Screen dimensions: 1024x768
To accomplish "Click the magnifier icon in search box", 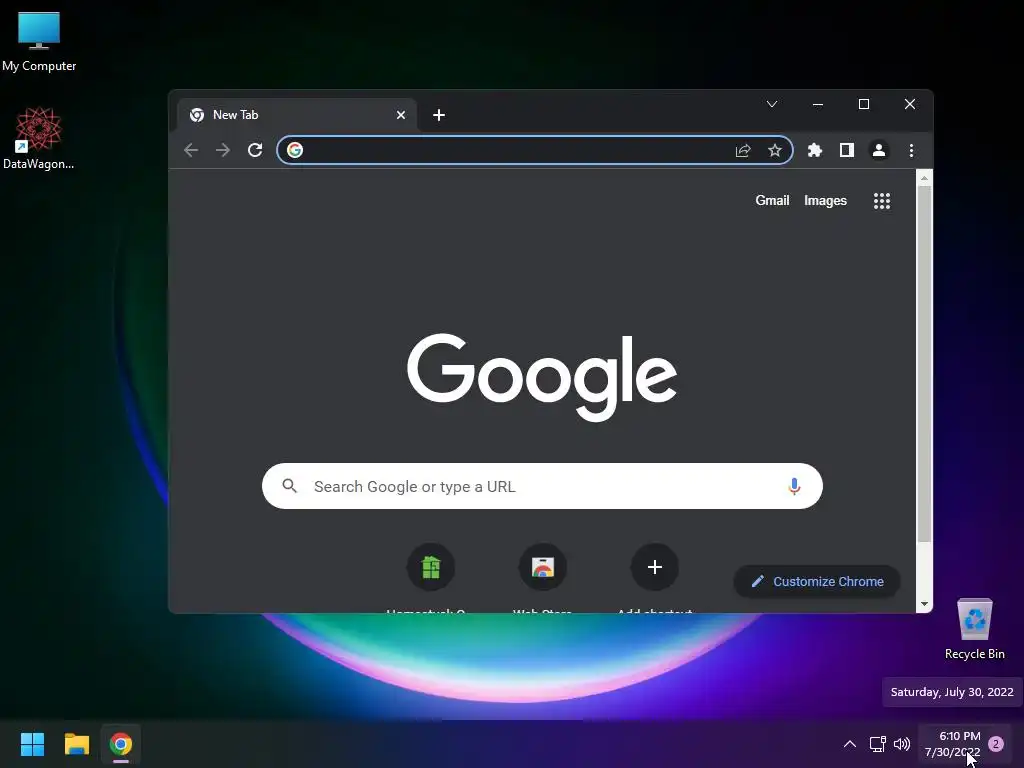I will 289,486.
